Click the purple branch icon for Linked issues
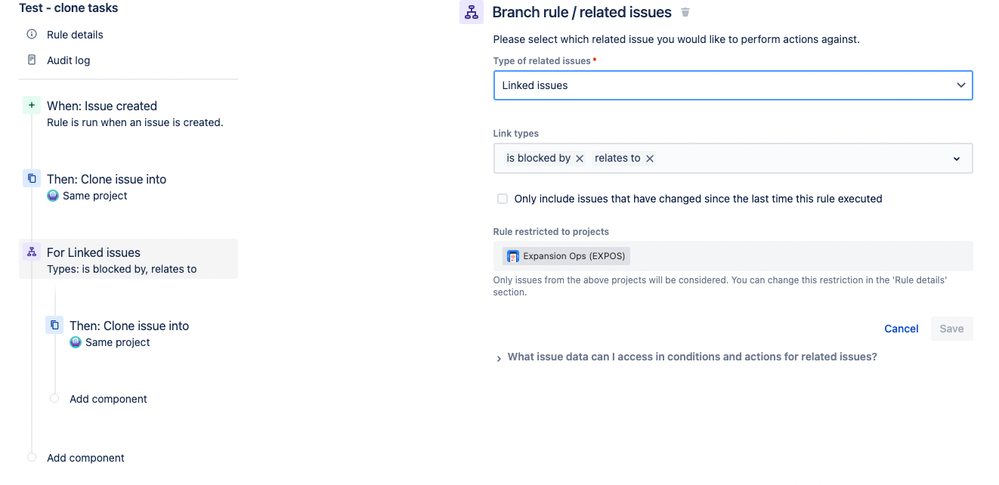Image resolution: width=999 pixels, height=485 pixels. [x=32, y=252]
